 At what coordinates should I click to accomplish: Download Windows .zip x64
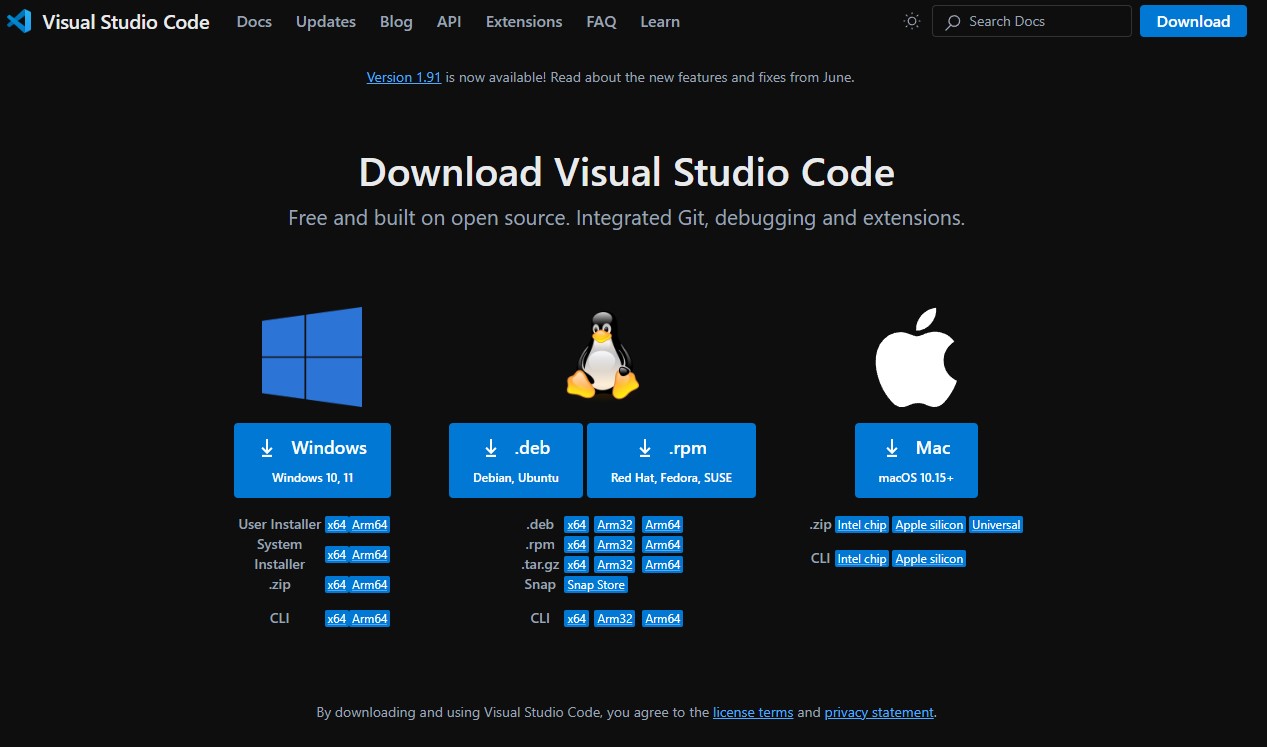click(336, 585)
